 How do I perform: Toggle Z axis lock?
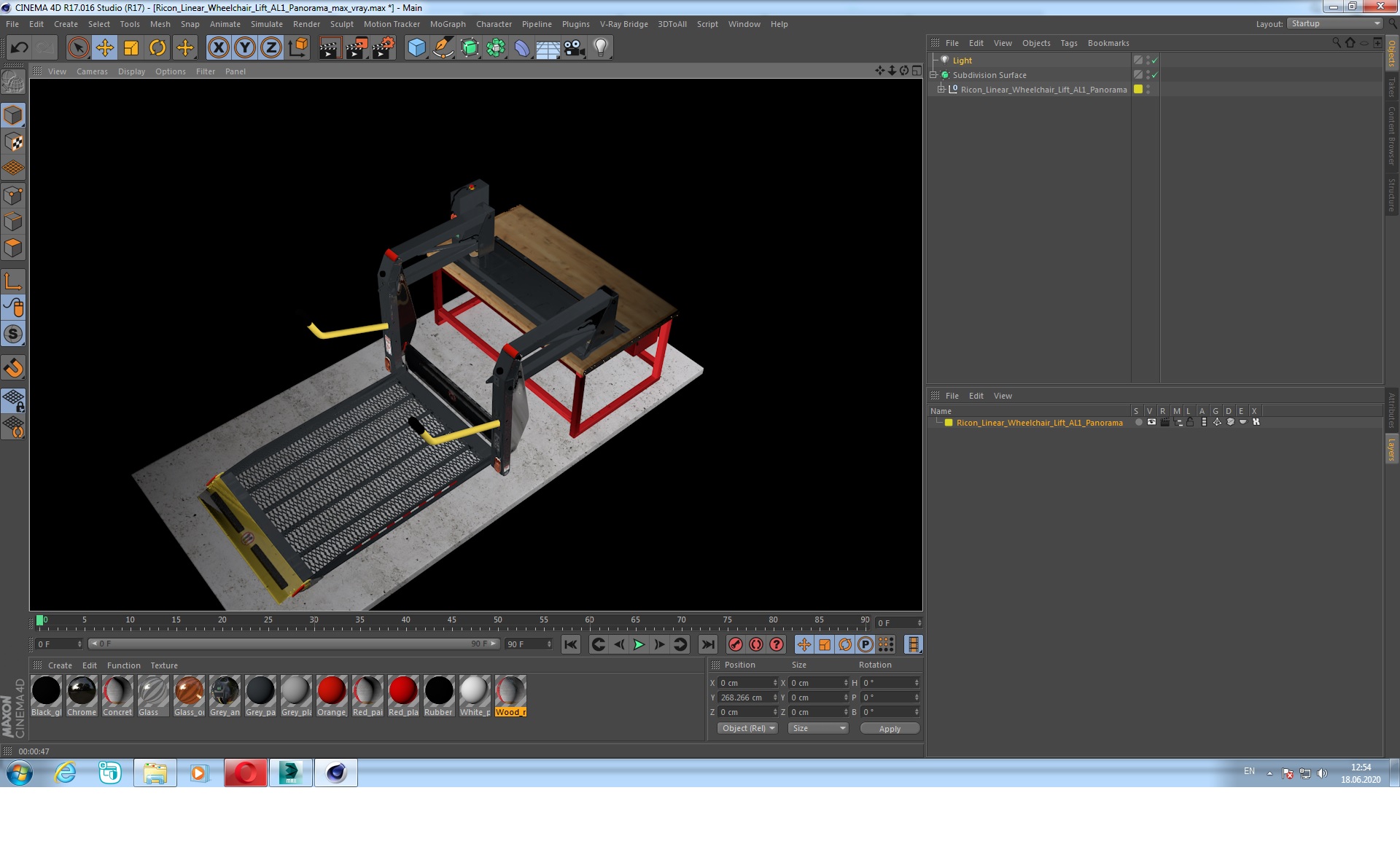click(x=271, y=48)
